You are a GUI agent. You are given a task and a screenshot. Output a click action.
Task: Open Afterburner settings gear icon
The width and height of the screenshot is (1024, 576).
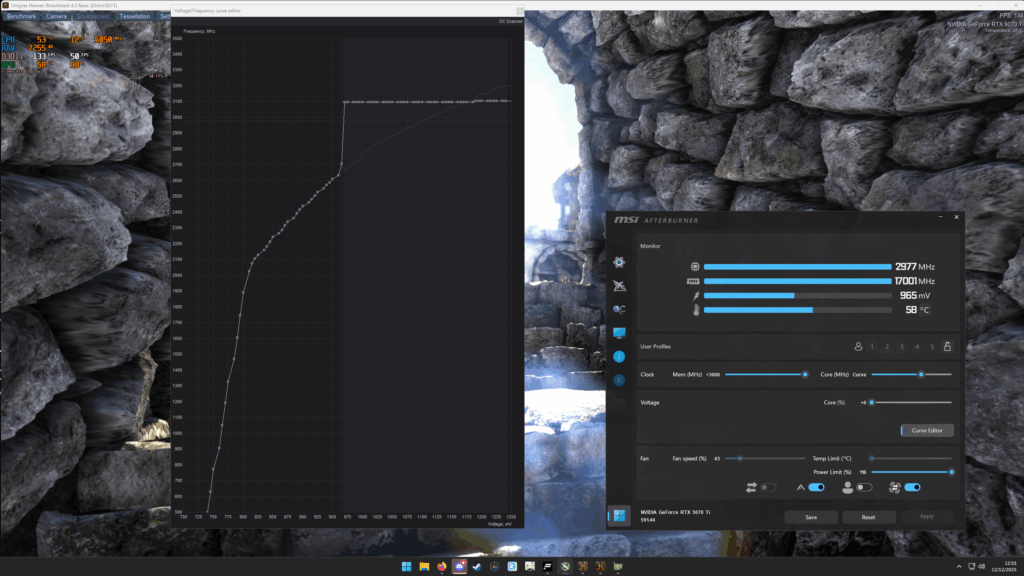coord(619,263)
